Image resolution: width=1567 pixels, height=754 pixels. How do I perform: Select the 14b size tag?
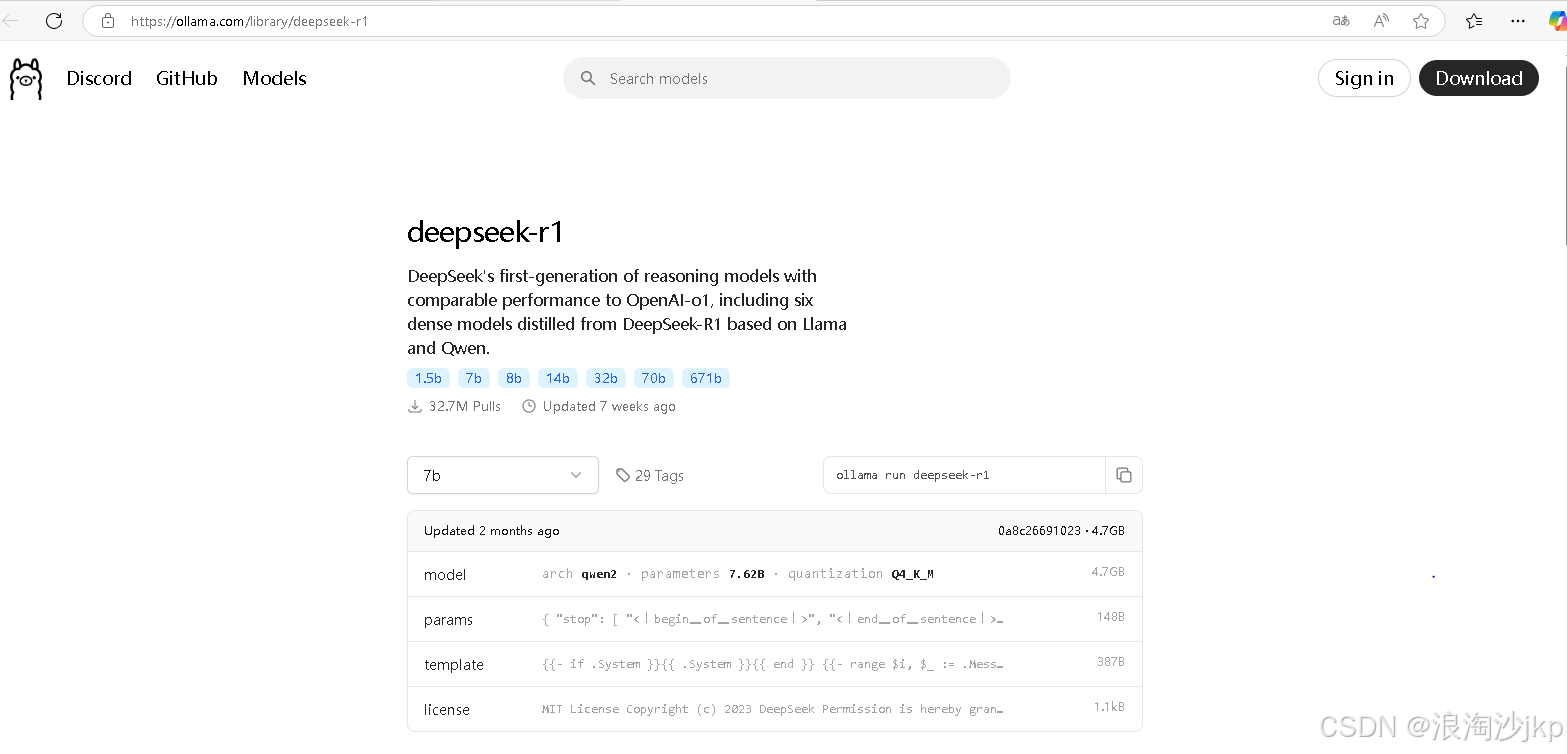tap(558, 378)
